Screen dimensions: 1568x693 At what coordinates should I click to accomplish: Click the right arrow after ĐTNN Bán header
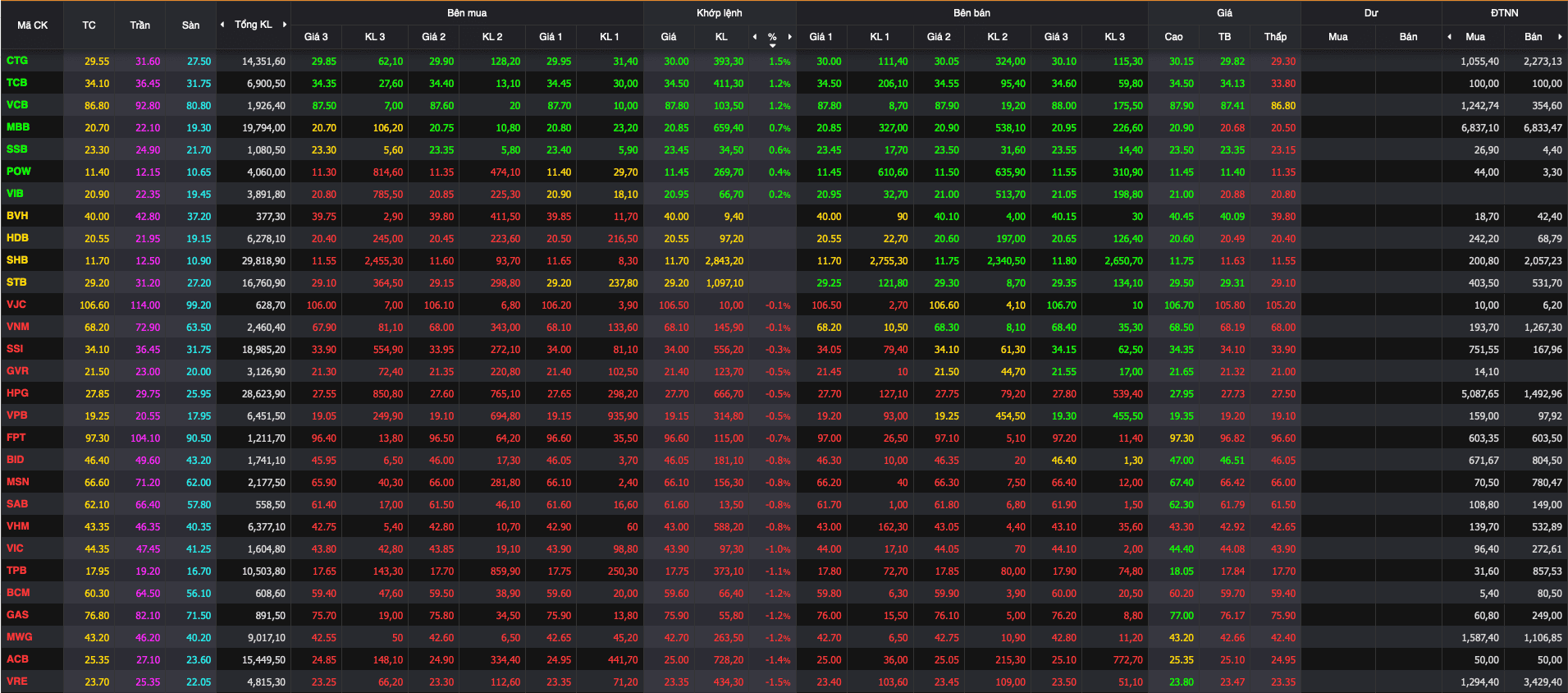(x=1560, y=37)
